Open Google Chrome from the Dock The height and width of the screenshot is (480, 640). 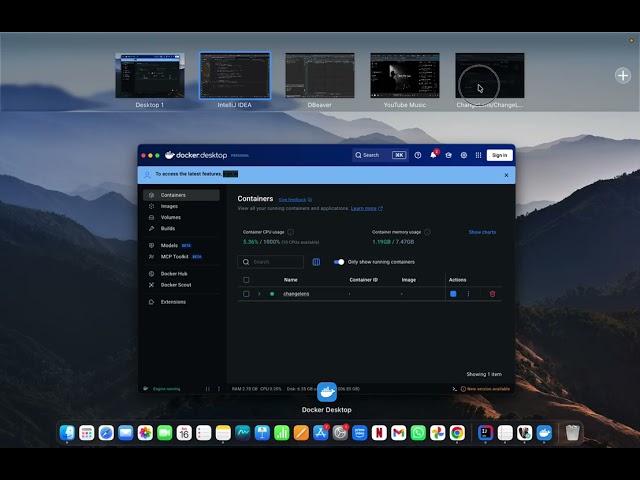click(x=457, y=433)
